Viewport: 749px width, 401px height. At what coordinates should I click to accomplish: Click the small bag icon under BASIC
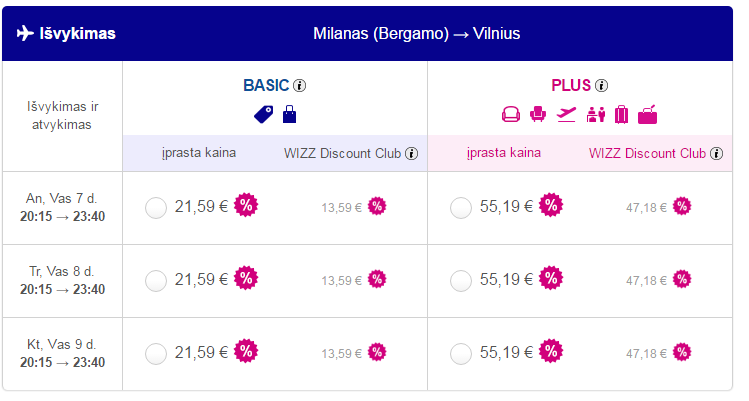tap(290, 114)
